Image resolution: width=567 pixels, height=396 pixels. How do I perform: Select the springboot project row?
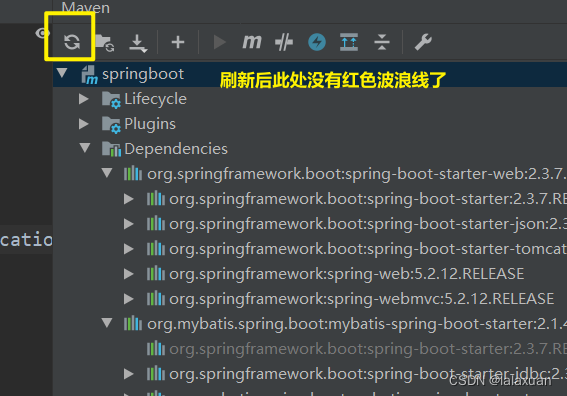(310, 74)
